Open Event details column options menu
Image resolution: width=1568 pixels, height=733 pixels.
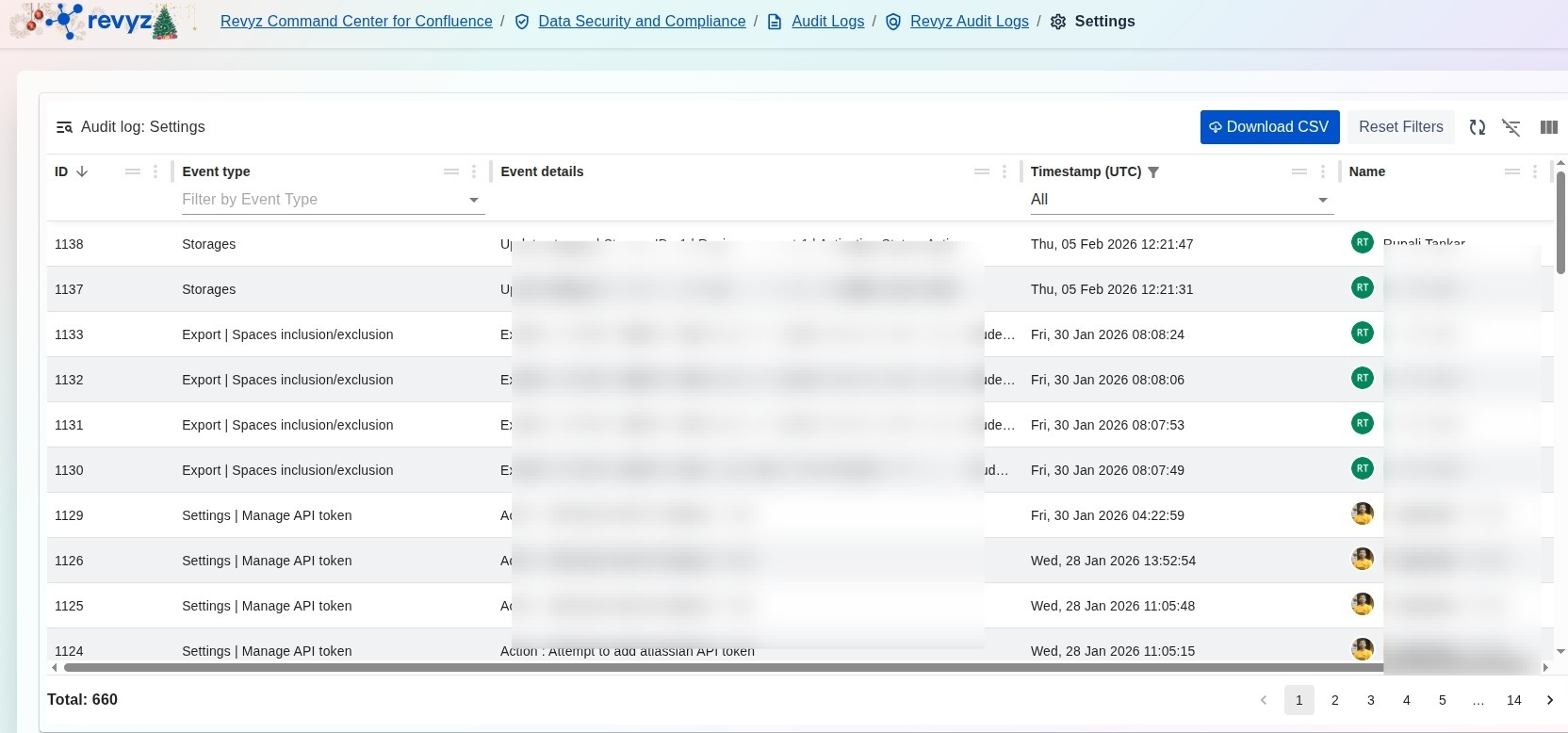(x=1004, y=171)
